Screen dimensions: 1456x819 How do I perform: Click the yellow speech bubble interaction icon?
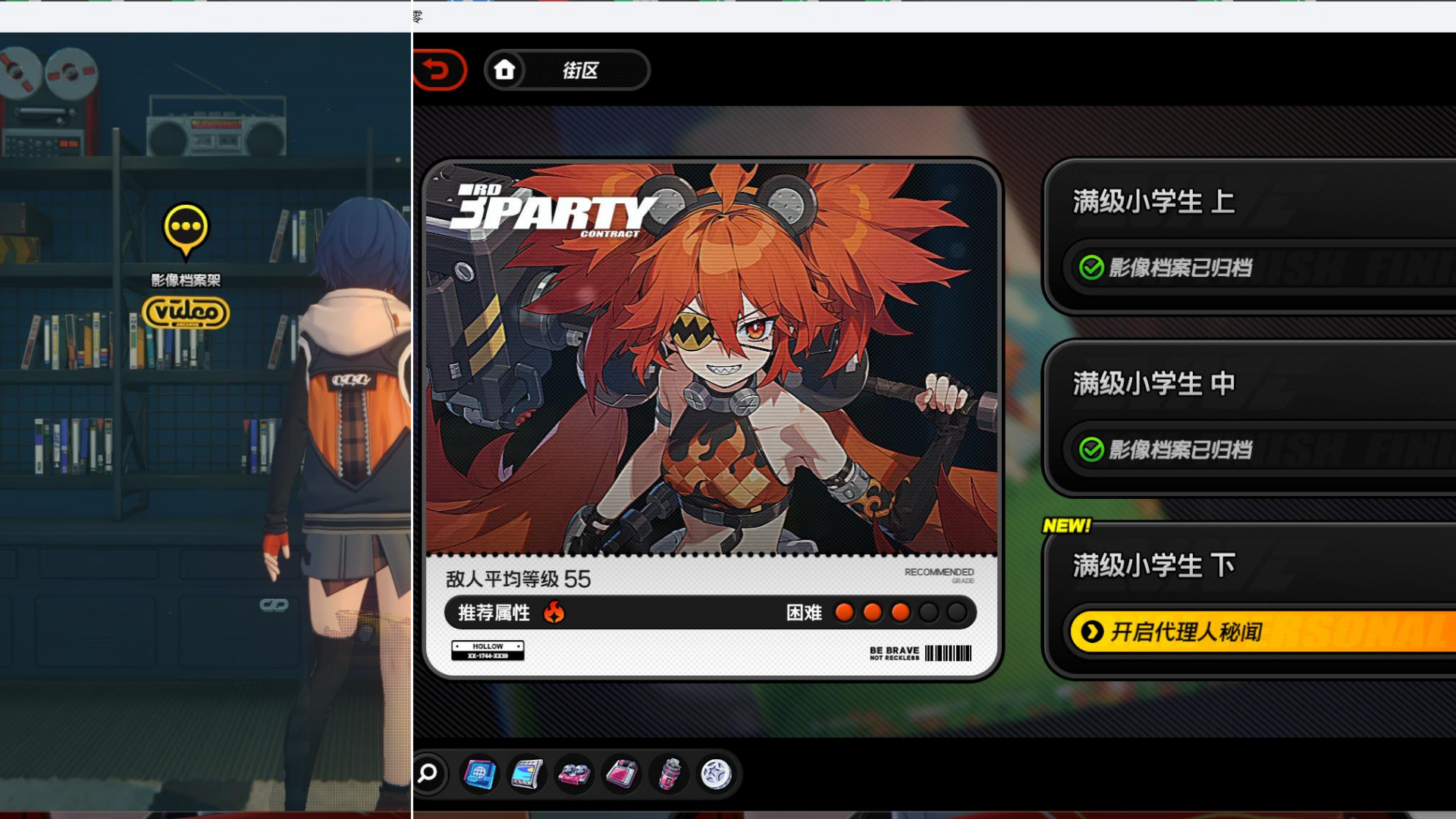click(186, 227)
